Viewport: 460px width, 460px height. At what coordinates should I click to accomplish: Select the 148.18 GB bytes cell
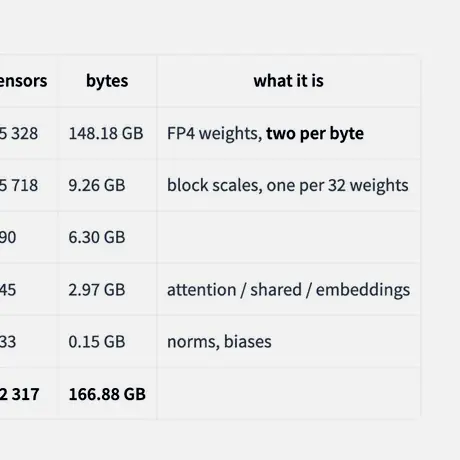tap(106, 133)
